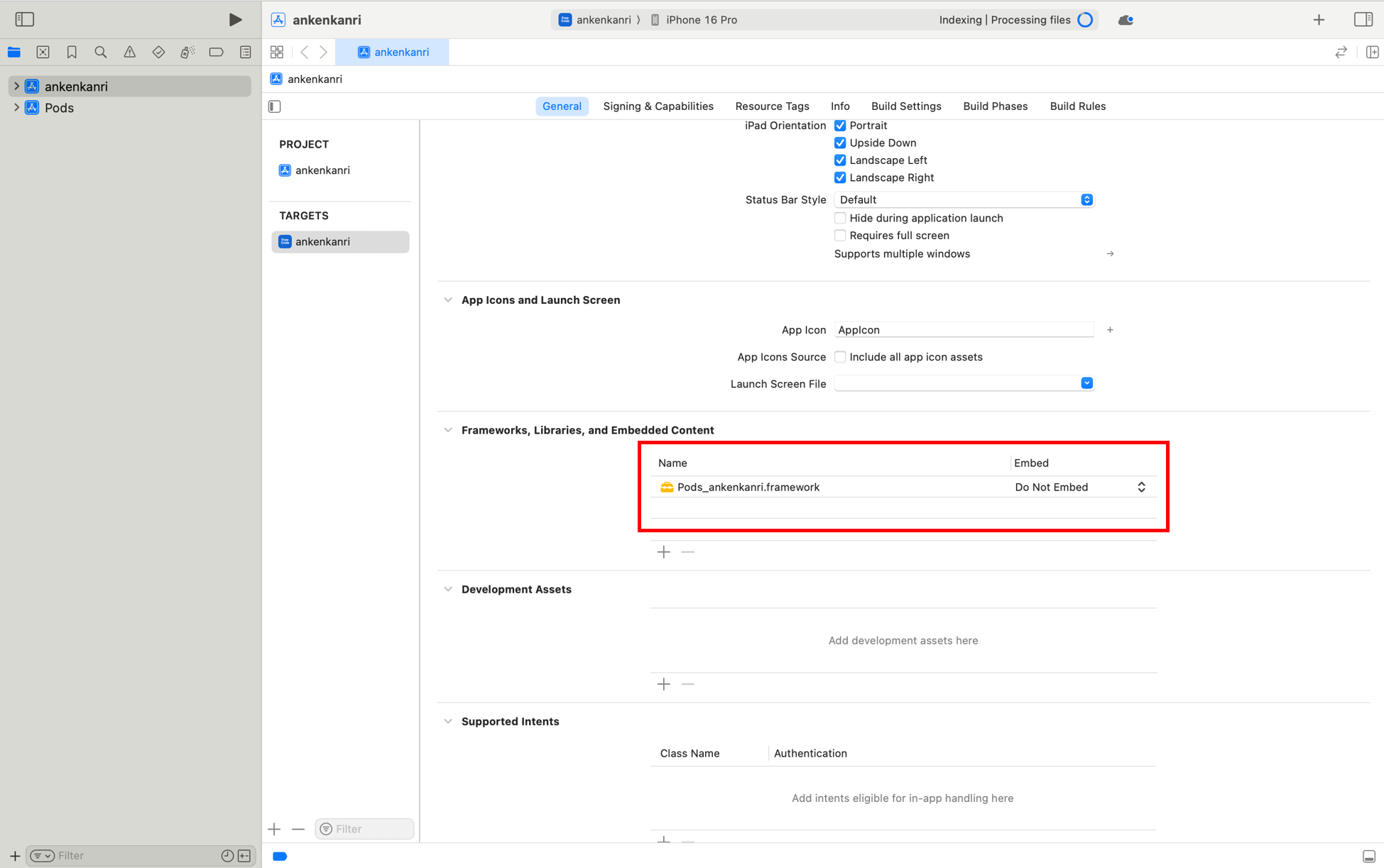This screenshot has width=1384, height=868.
Task: Open the Status Bar Style dropdown
Action: [x=964, y=199]
